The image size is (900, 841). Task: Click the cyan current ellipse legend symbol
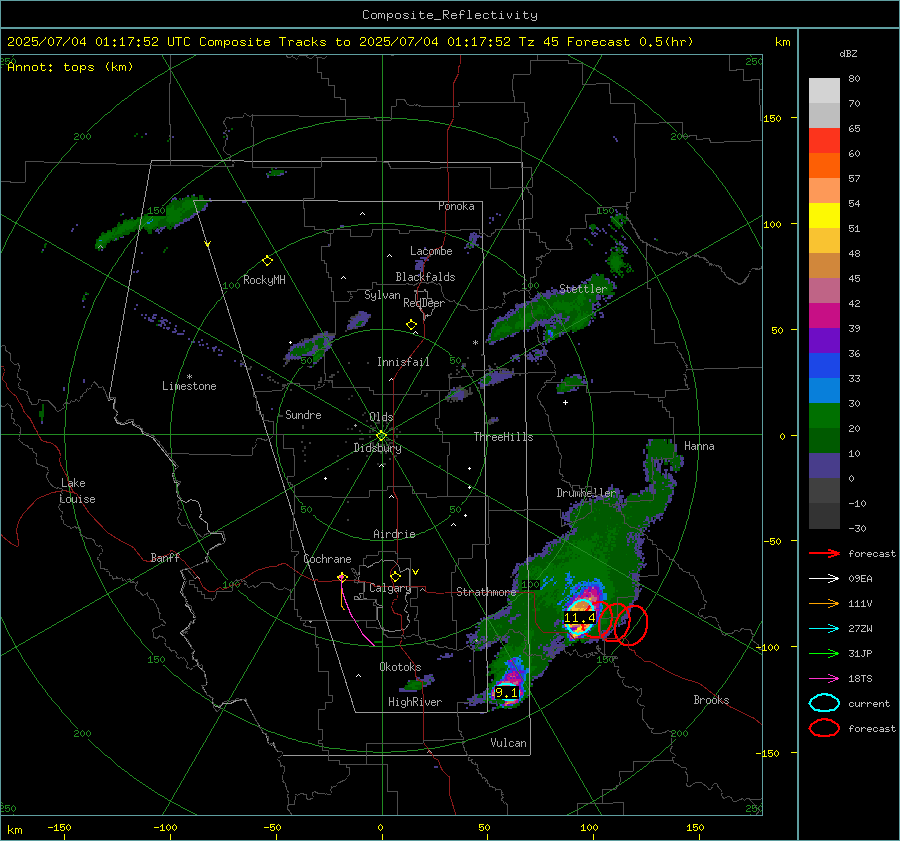click(824, 703)
